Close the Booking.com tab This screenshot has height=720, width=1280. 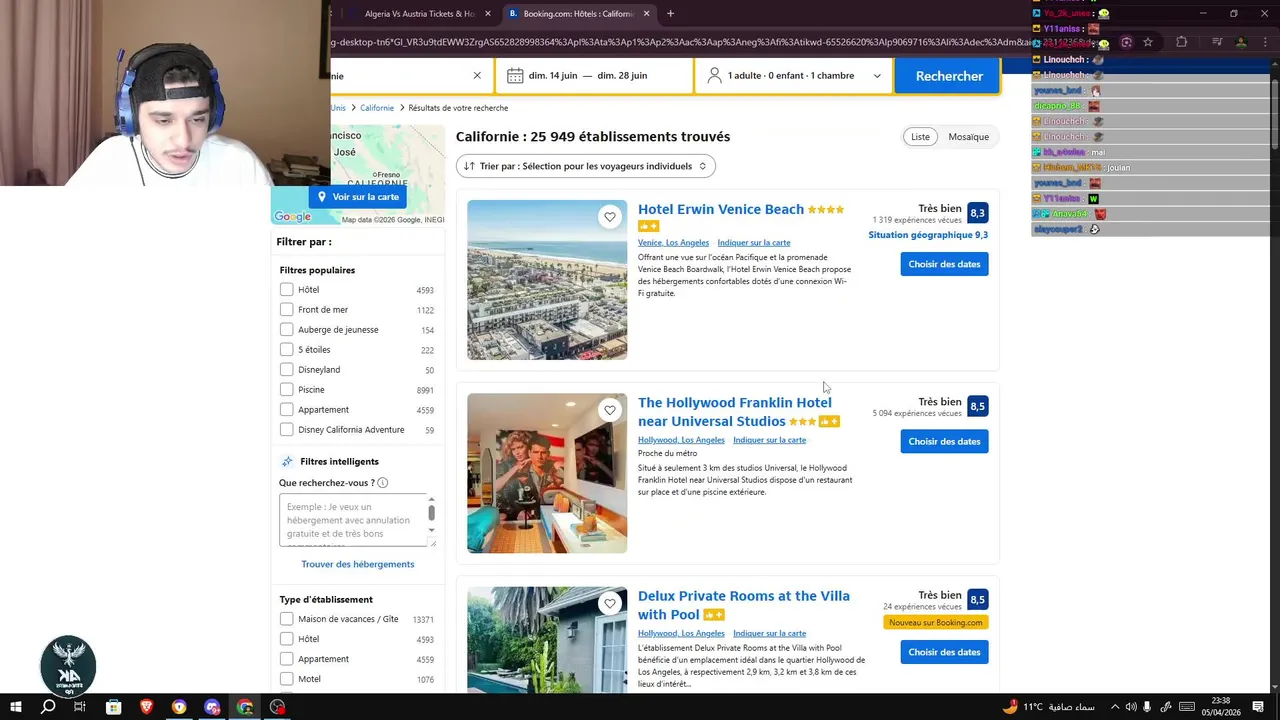click(x=647, y=14)
